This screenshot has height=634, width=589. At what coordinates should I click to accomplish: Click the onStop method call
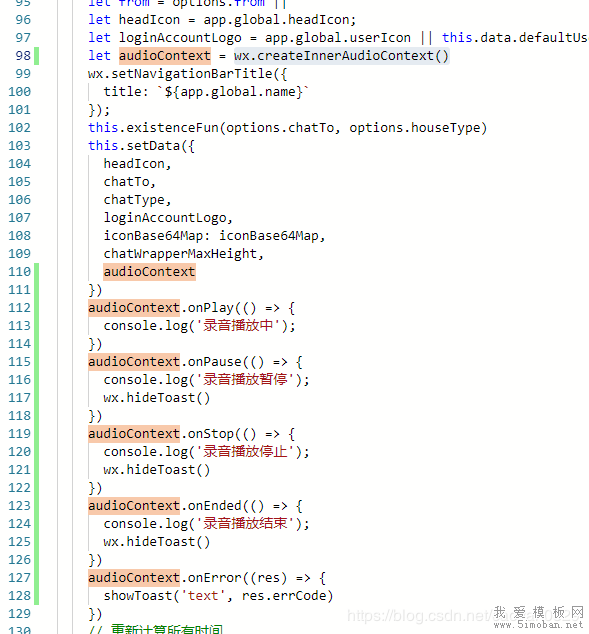211,433
